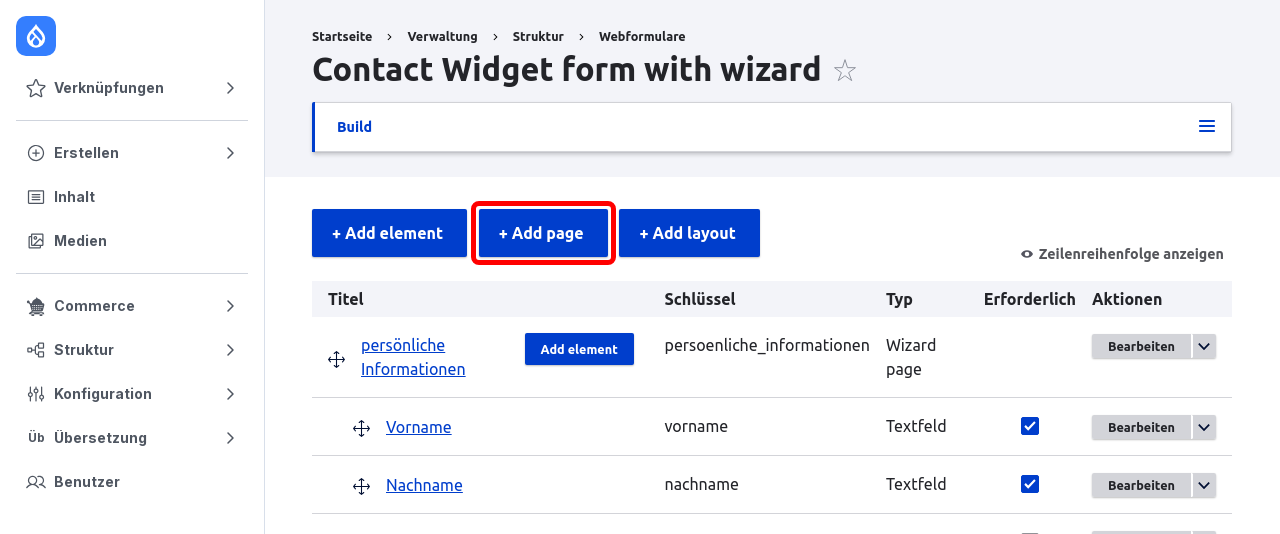Uncheck the Erforderlich checkbox for Nachname
The height and width of the screenshot is (534, 1280).
pyautogui.click(x=1030, y=484)
